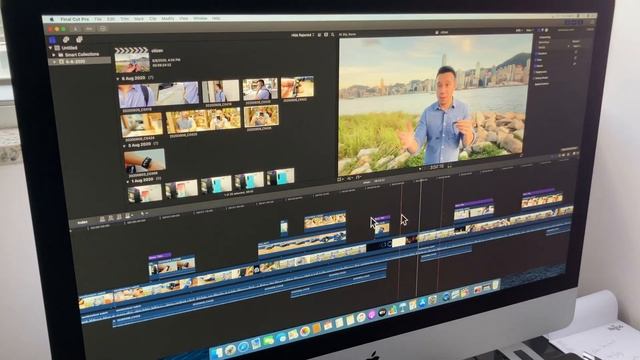Screen dimensions: 640x360
Task: Select the rightmost purple title clip in timeline
Action: (538, 192)
